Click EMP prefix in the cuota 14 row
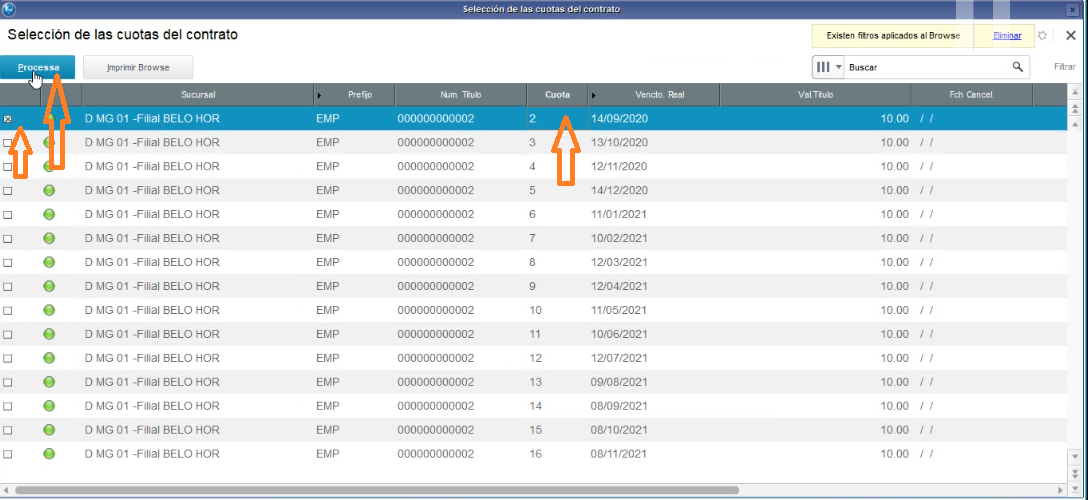This screenshot has height=500, width=1088. (328, 406)
